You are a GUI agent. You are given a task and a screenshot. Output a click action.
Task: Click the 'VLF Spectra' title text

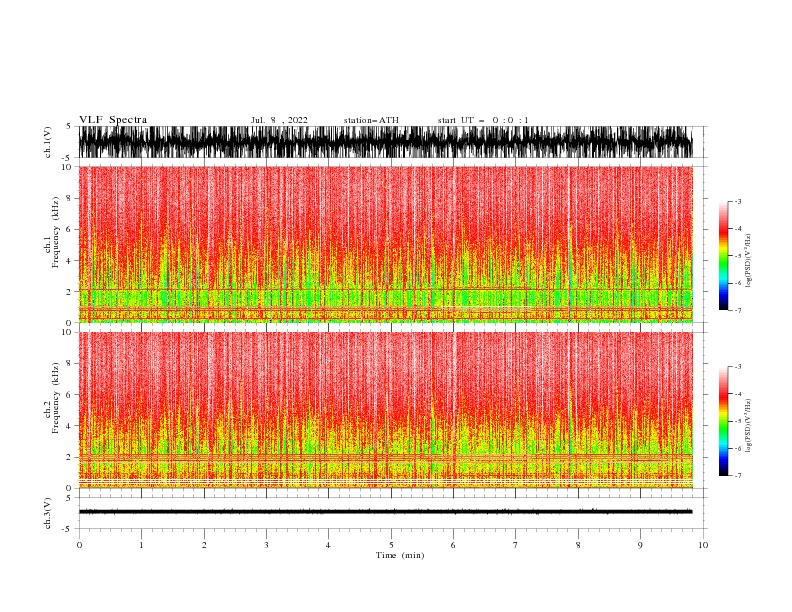tap(113, 120)
